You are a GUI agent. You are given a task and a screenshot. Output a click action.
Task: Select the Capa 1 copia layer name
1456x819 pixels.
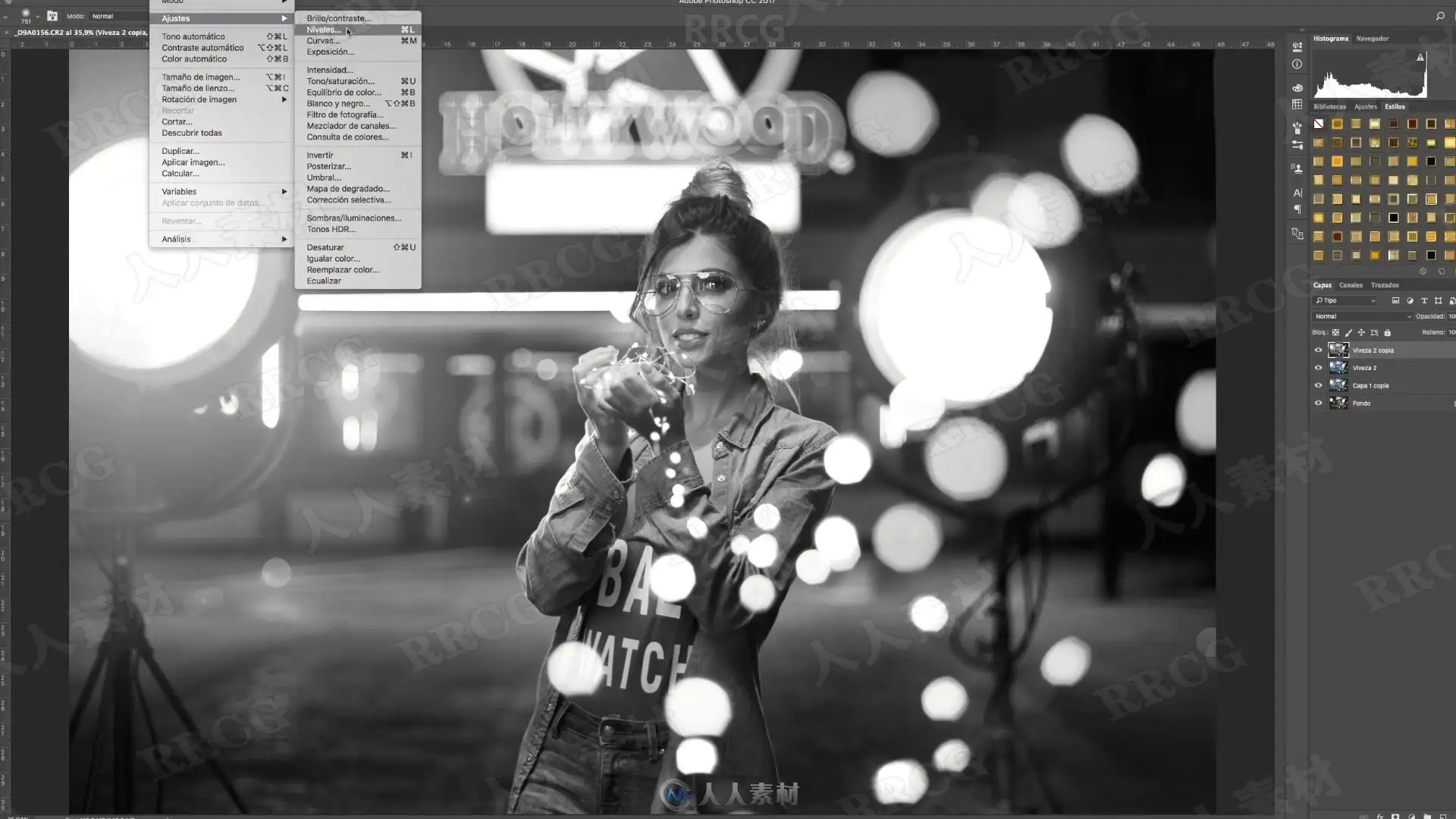point(1370,385)
